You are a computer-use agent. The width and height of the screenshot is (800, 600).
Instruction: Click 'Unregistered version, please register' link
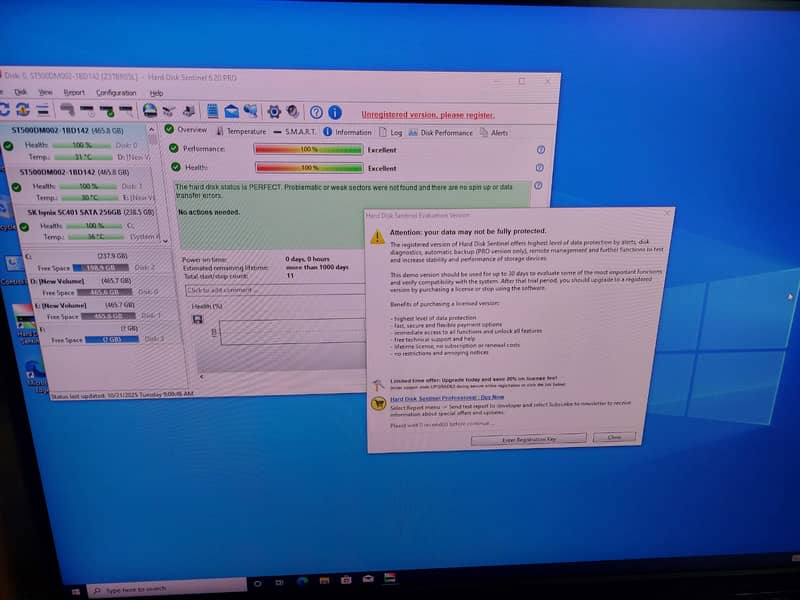tap(428, 115)
